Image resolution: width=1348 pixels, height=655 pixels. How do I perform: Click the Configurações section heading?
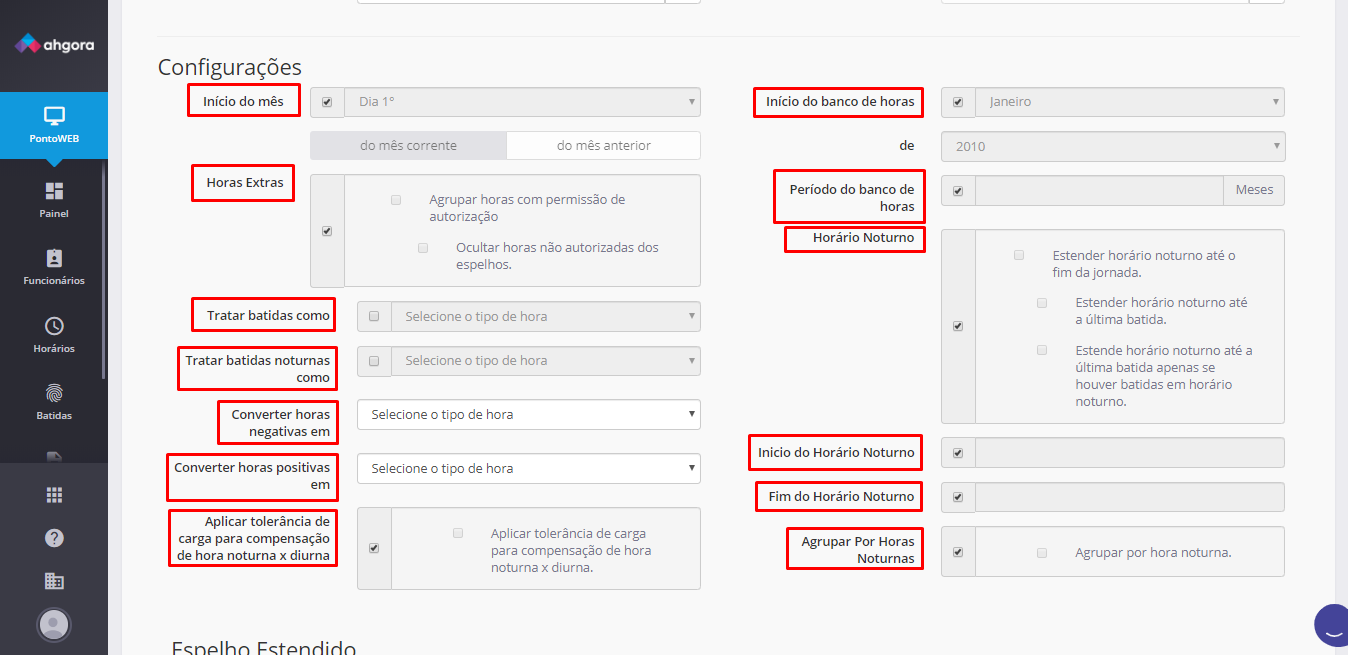pos(230,67)
